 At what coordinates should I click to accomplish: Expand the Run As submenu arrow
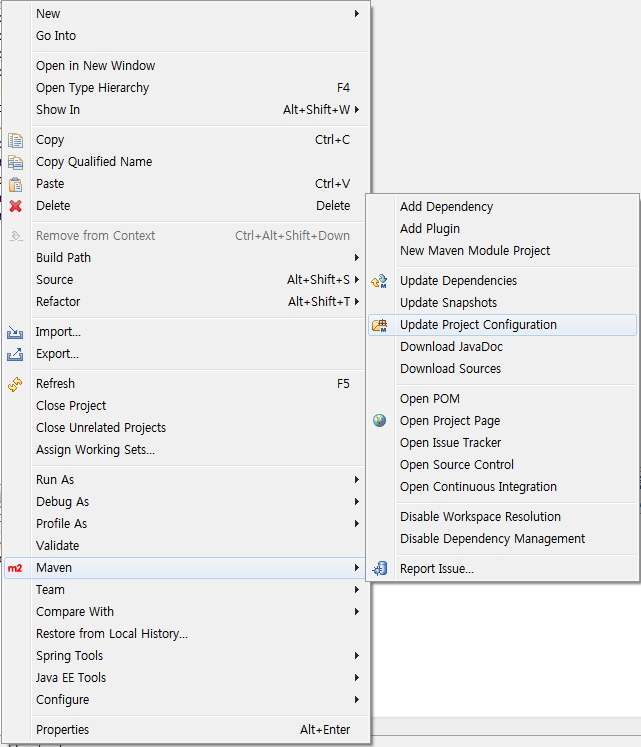tap(356, 480)
